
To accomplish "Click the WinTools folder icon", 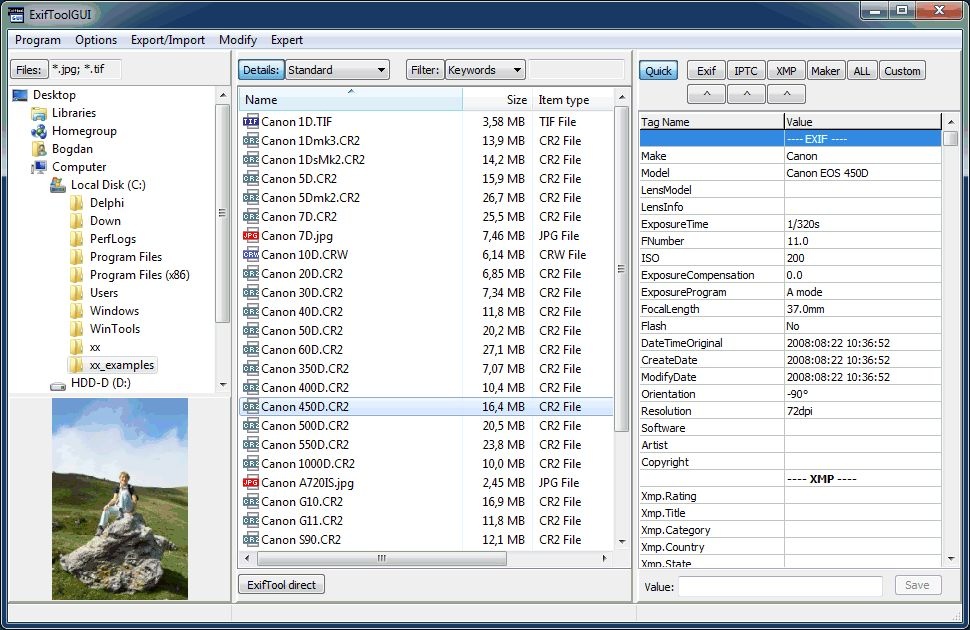I will pos(77,329).
